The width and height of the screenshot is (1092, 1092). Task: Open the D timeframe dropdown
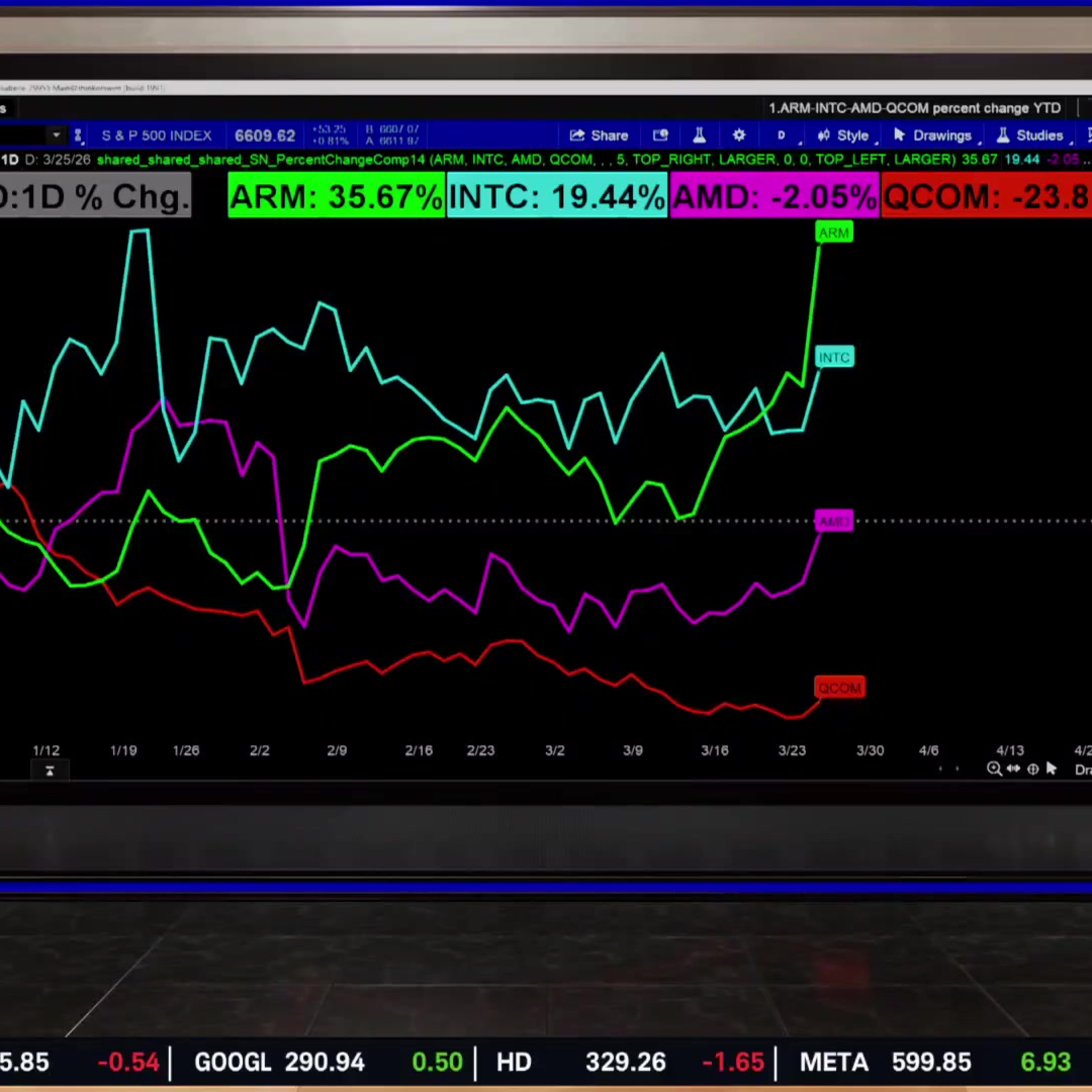coord(782,136)
